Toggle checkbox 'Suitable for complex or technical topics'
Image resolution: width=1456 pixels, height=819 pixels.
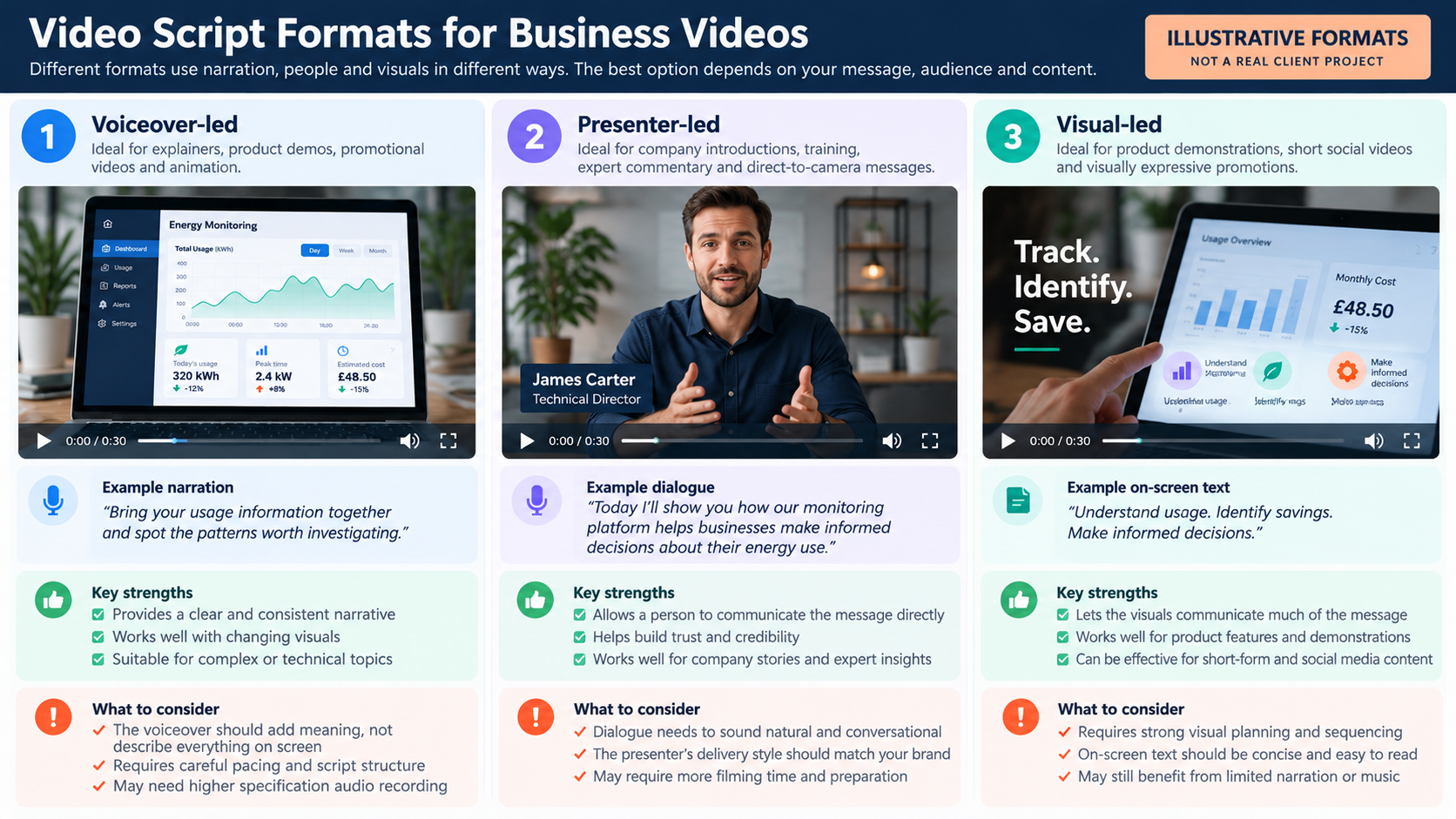point(98,660)
